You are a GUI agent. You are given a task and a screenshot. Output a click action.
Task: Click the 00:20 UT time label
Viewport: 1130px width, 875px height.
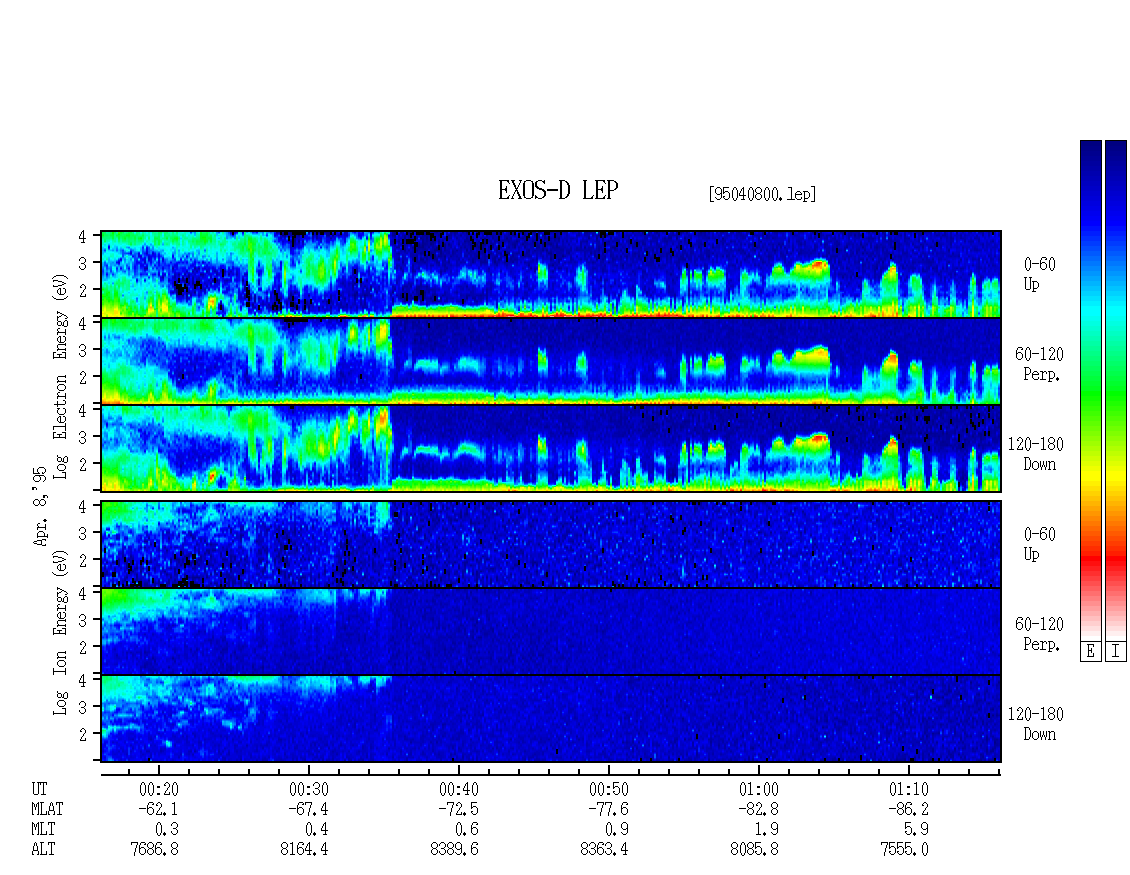tap(159, 789)
